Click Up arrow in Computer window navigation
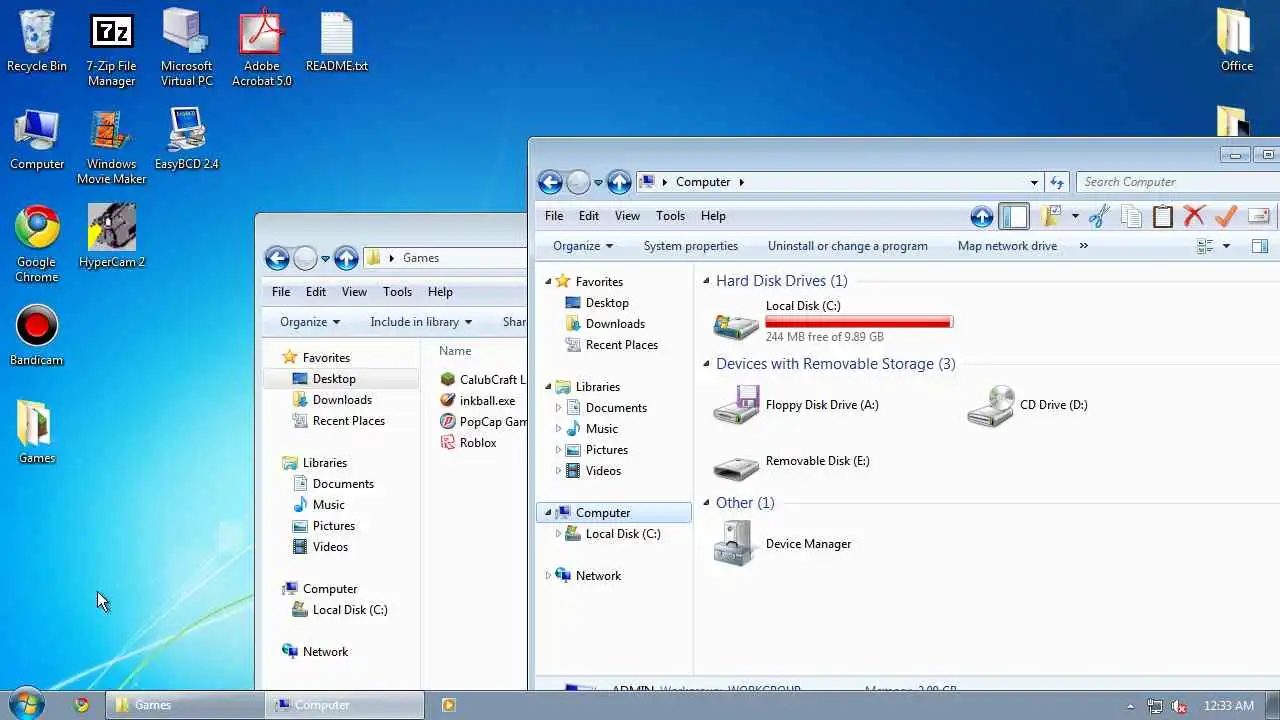Screen dimensions: 1280x720 (x=619, y=182)
